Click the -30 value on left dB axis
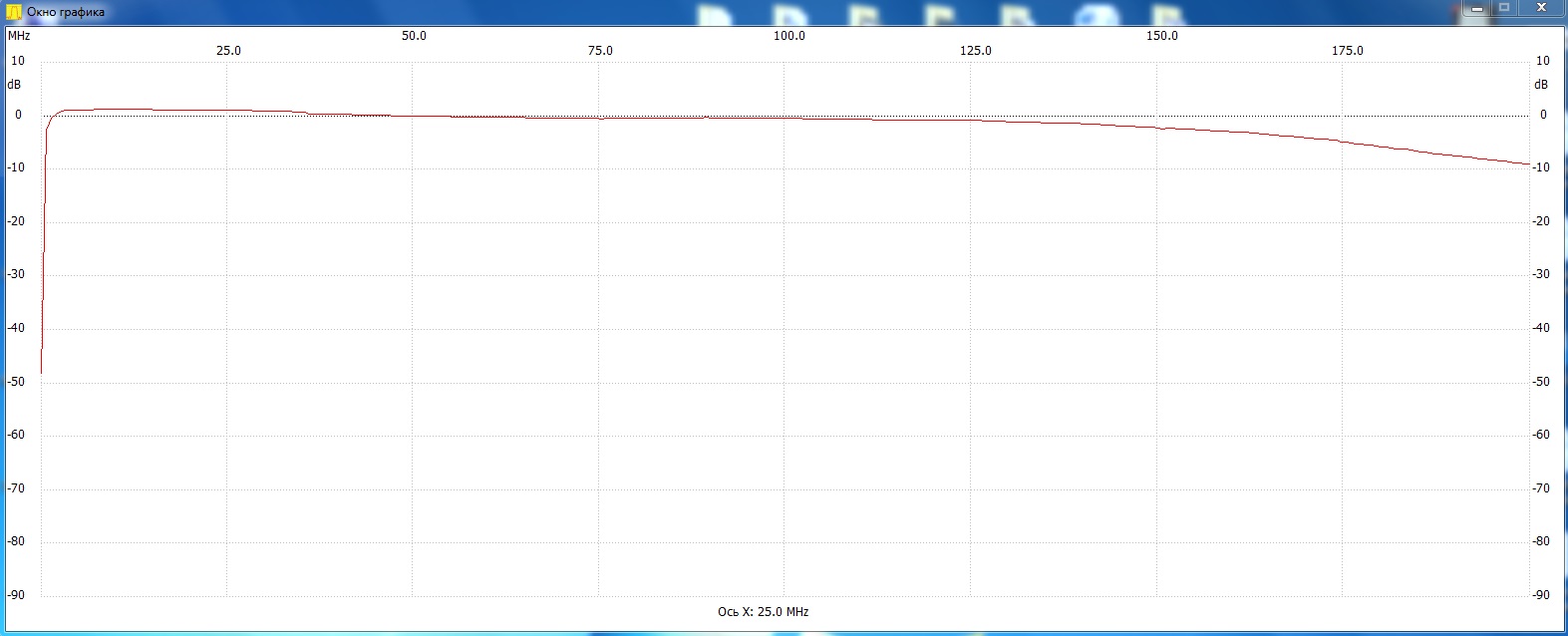Image resolution: width=1568 pixels, height=636 pixels. point(16,274)
